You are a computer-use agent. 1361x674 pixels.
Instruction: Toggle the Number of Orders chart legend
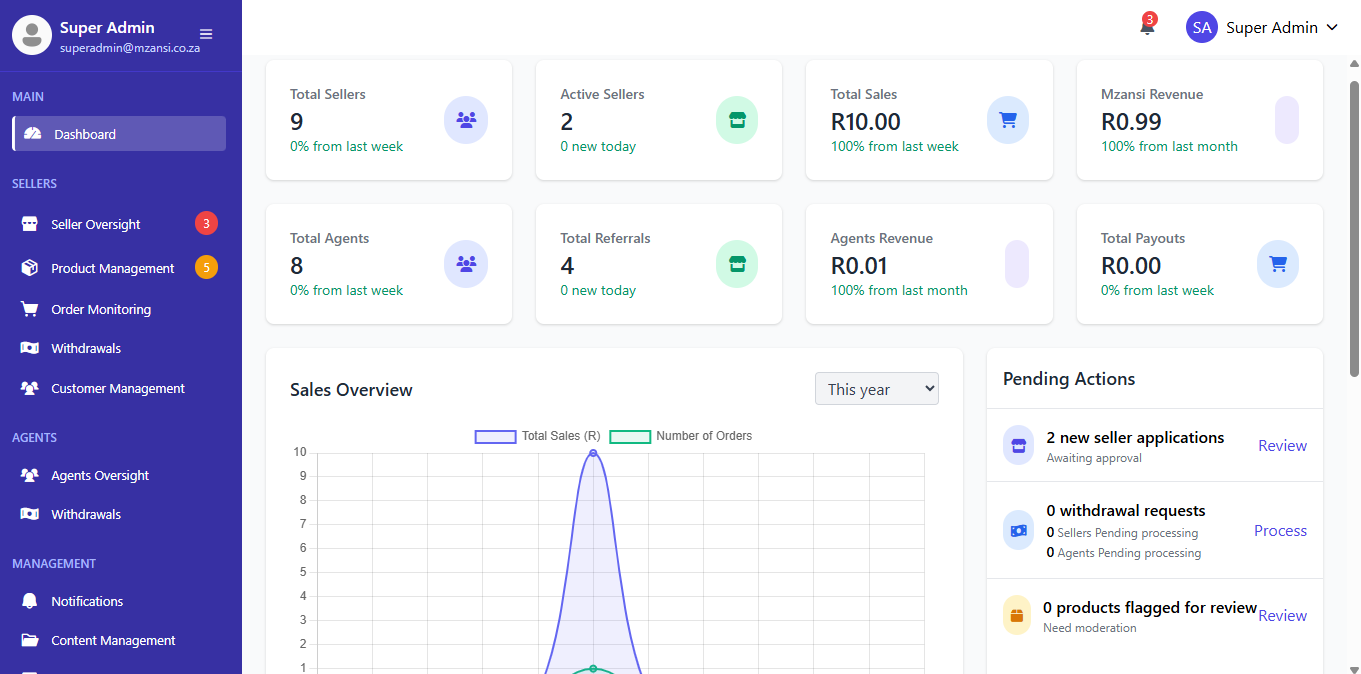[x=681, y=436]
